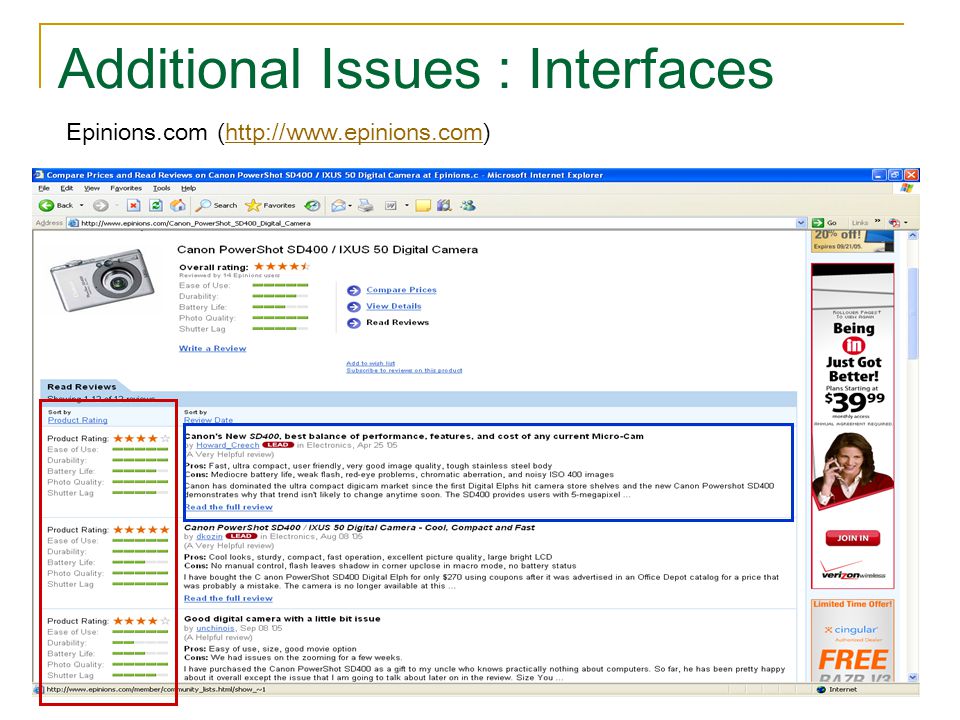Open the View Details link
The image size is (960, 720).
point(394,306)
